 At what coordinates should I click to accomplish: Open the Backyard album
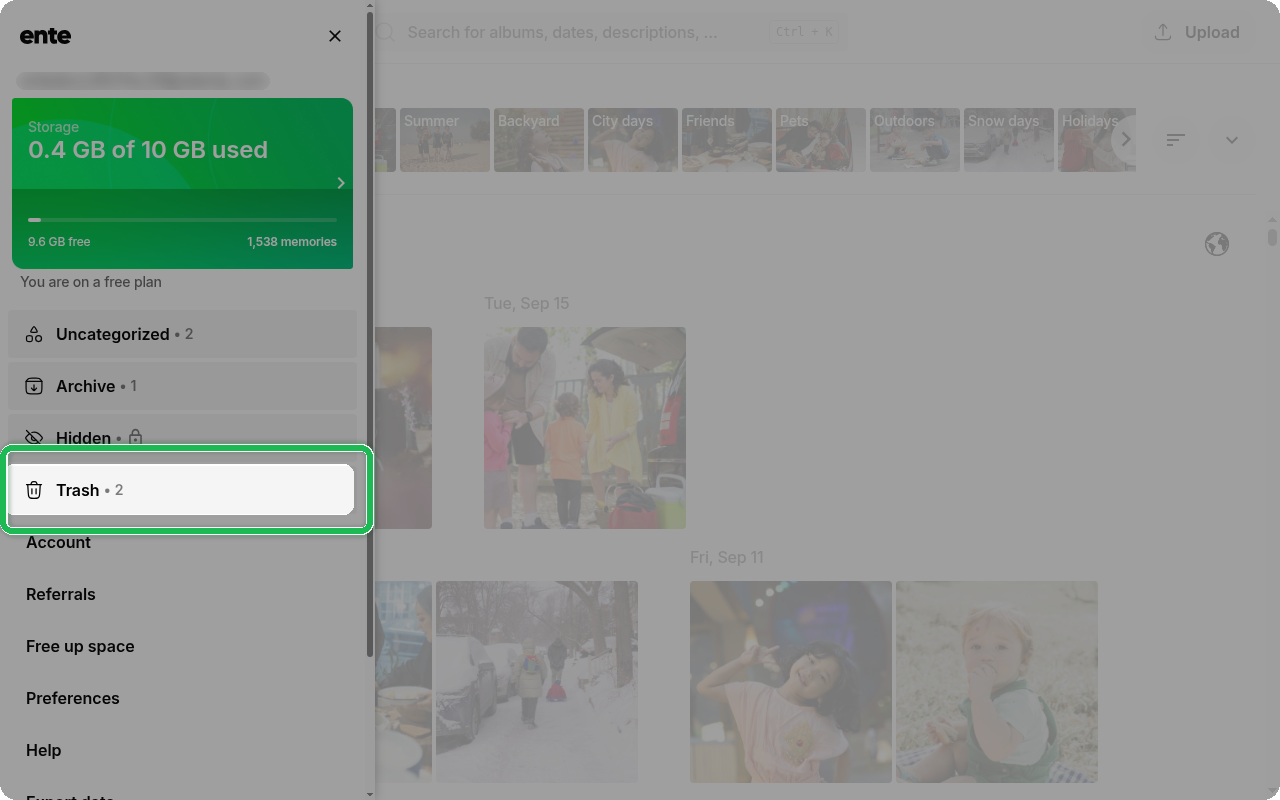click(x=539, y=140)
